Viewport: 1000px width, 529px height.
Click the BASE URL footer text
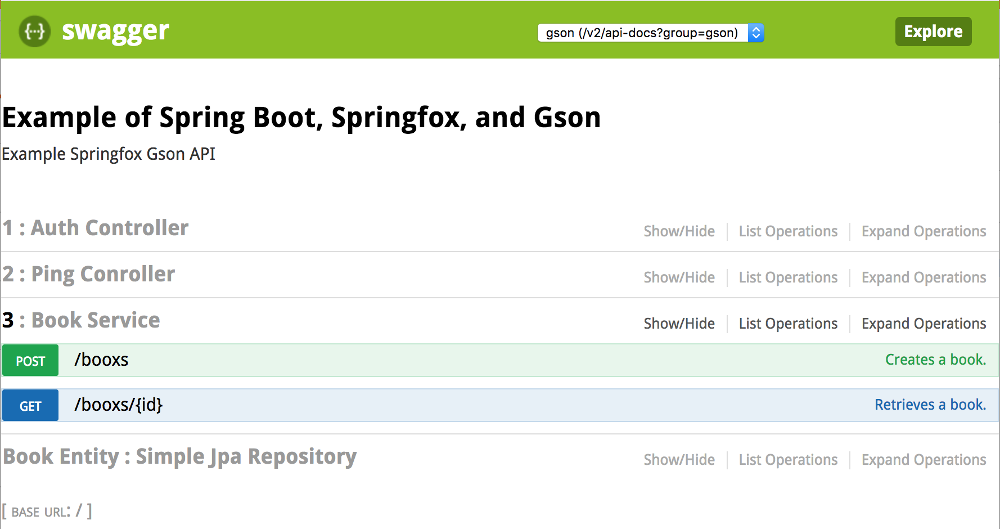pos(47,511)
